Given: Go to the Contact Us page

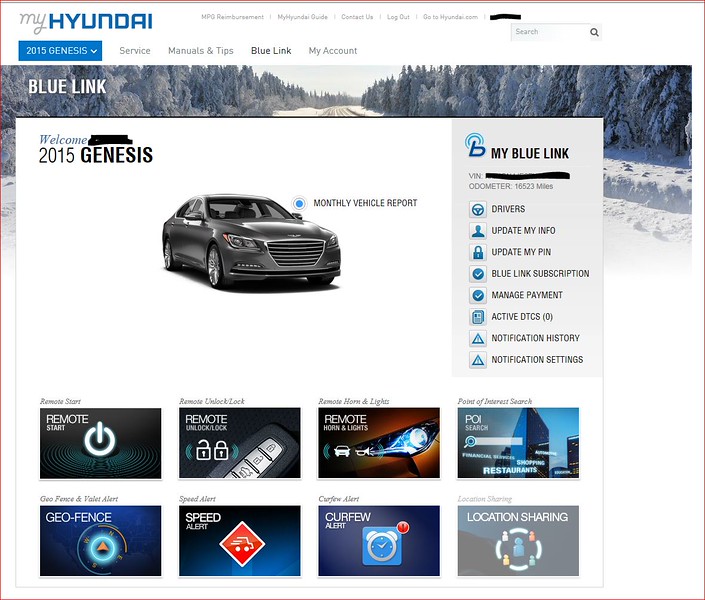Looking at the screenshot, I should click(x=357, y=17).
